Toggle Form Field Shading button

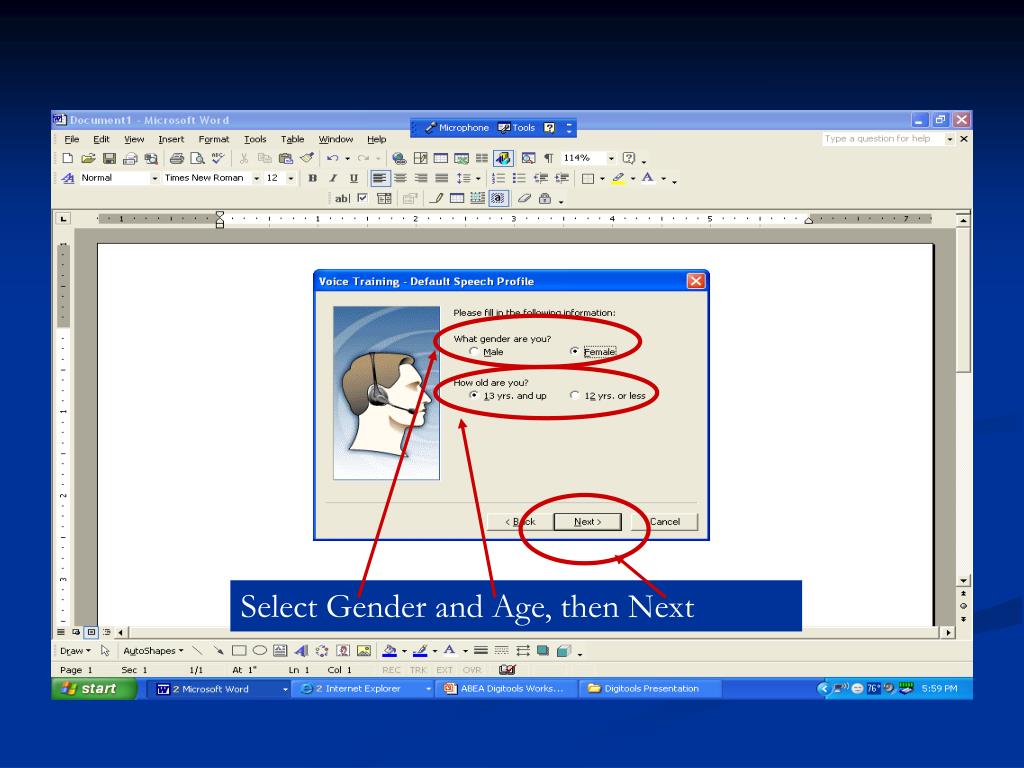pyautogui.click(x=498, y=199)
